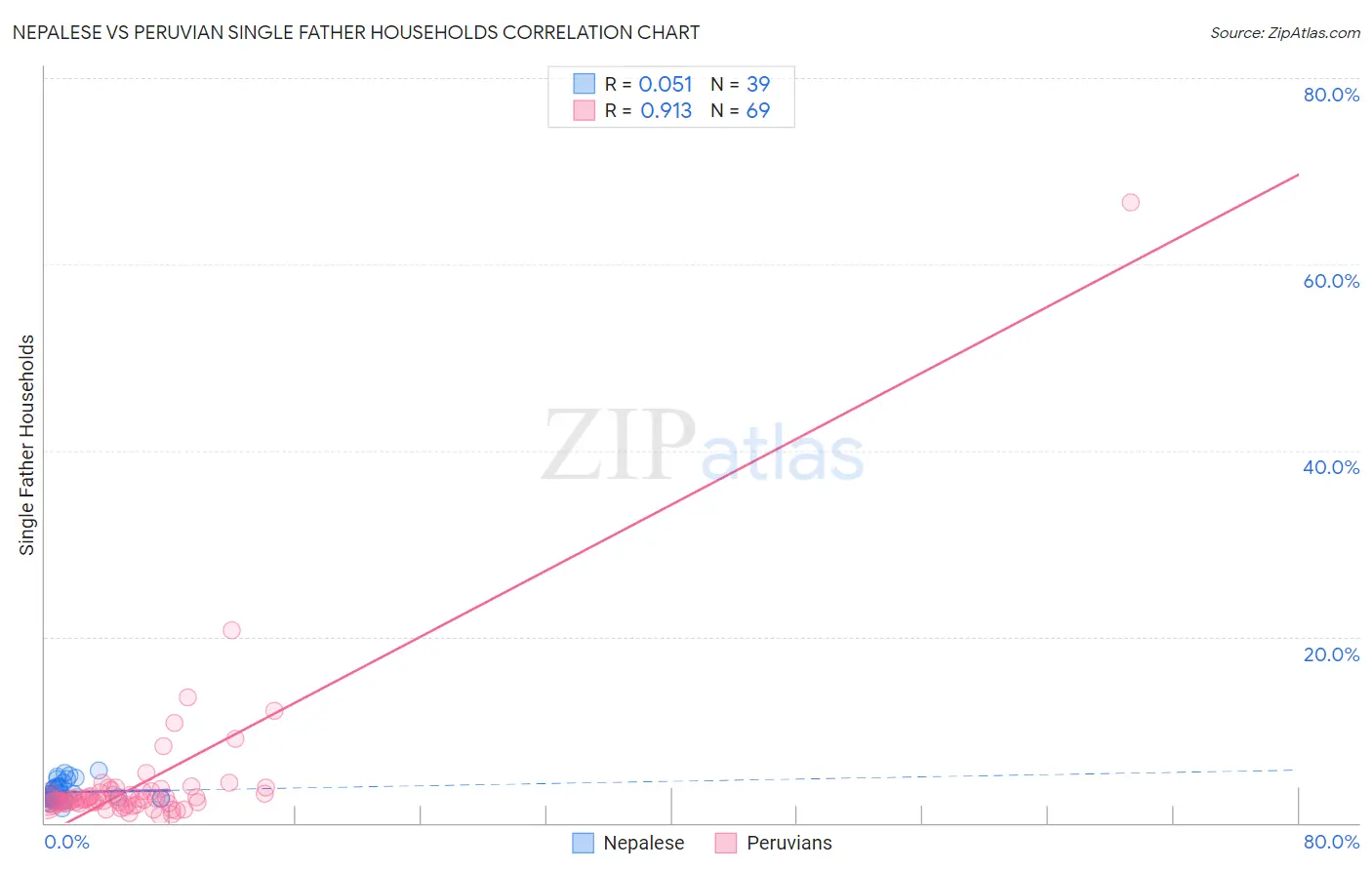
Task: Click the 80.0% y-axis label
Action: point(1331,95)
